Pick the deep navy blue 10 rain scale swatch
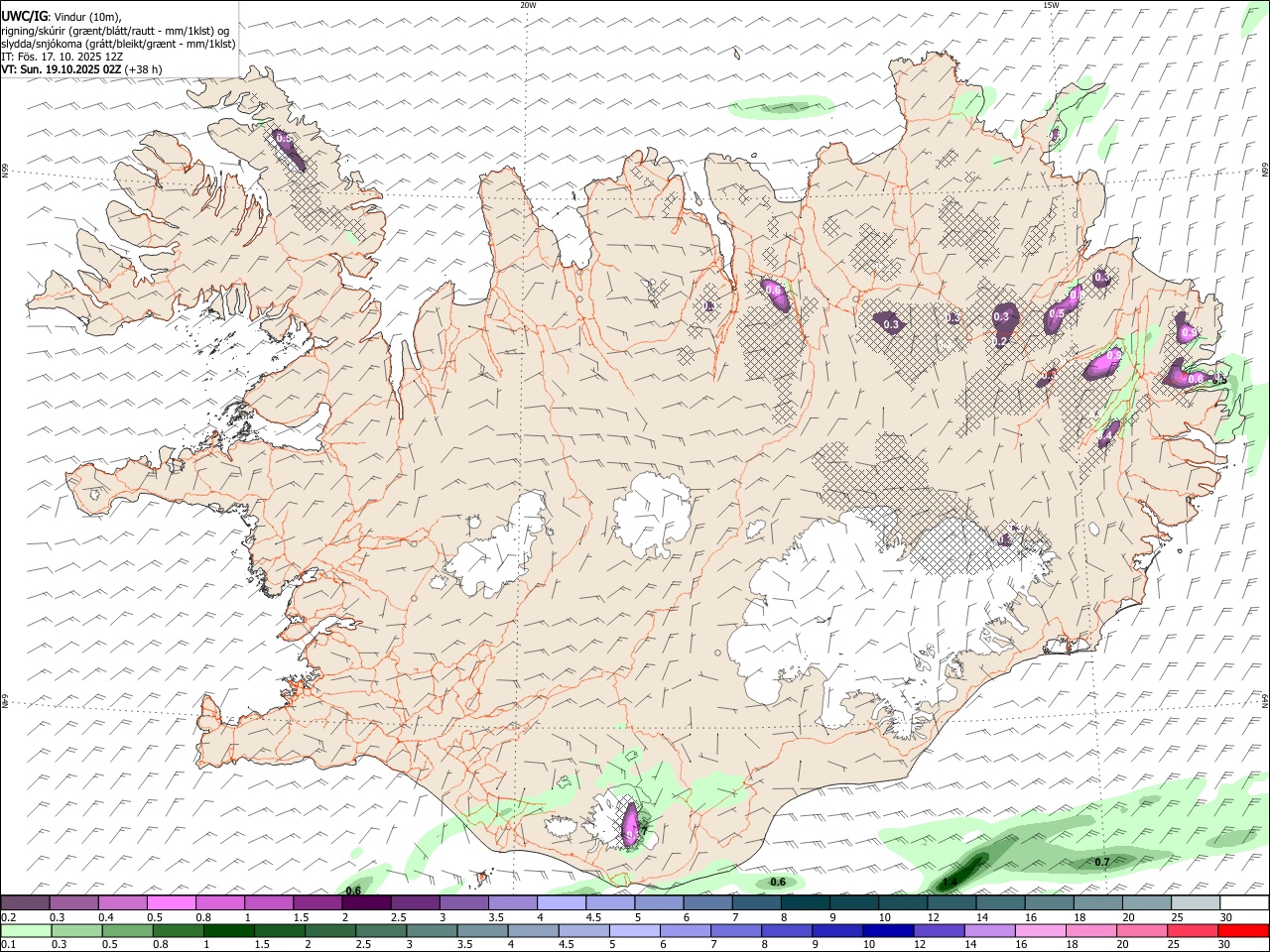The image size is (1270, 952). [887, 931]
